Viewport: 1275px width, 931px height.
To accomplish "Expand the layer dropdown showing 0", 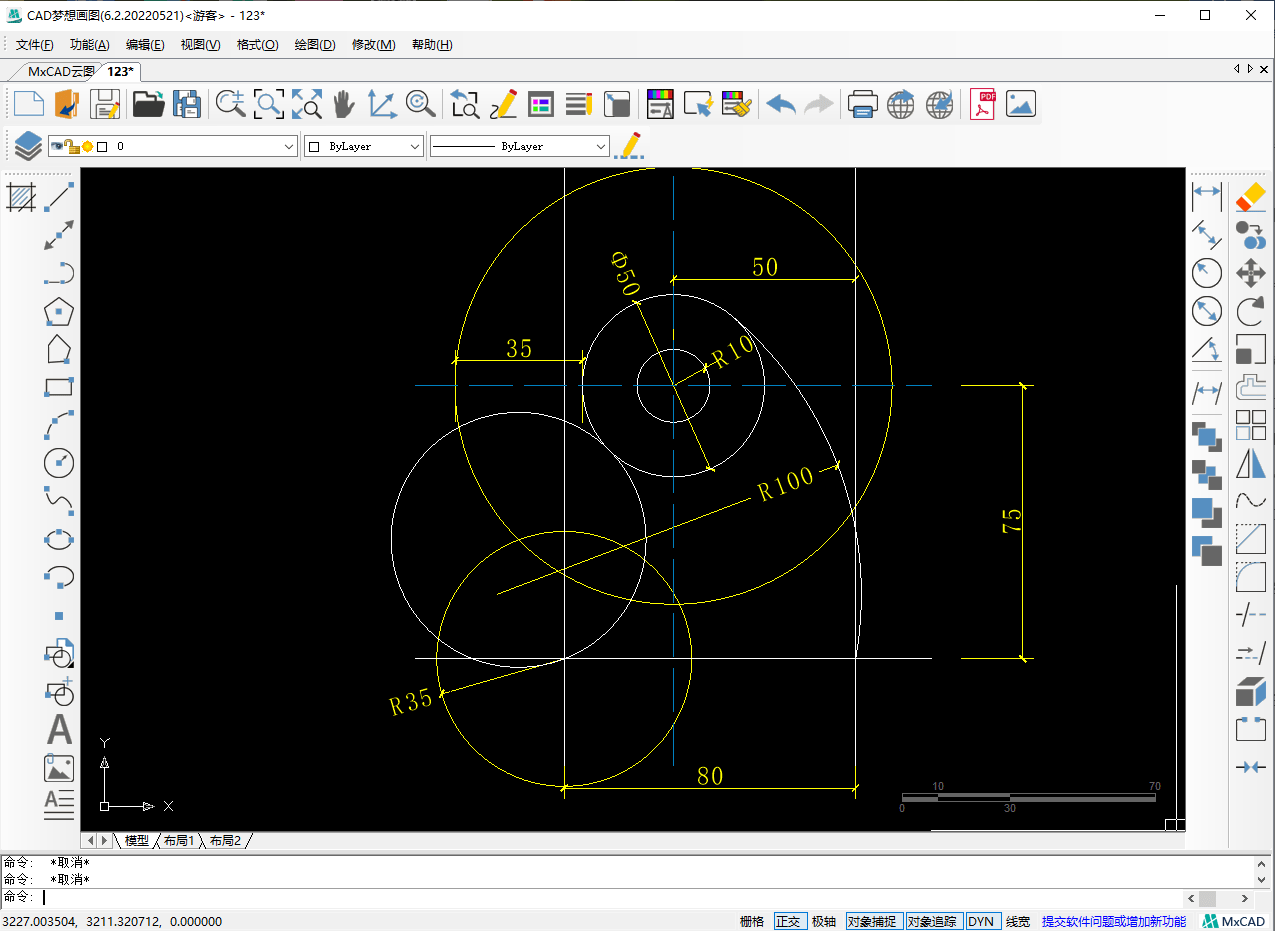I will [x=289, y=147].
